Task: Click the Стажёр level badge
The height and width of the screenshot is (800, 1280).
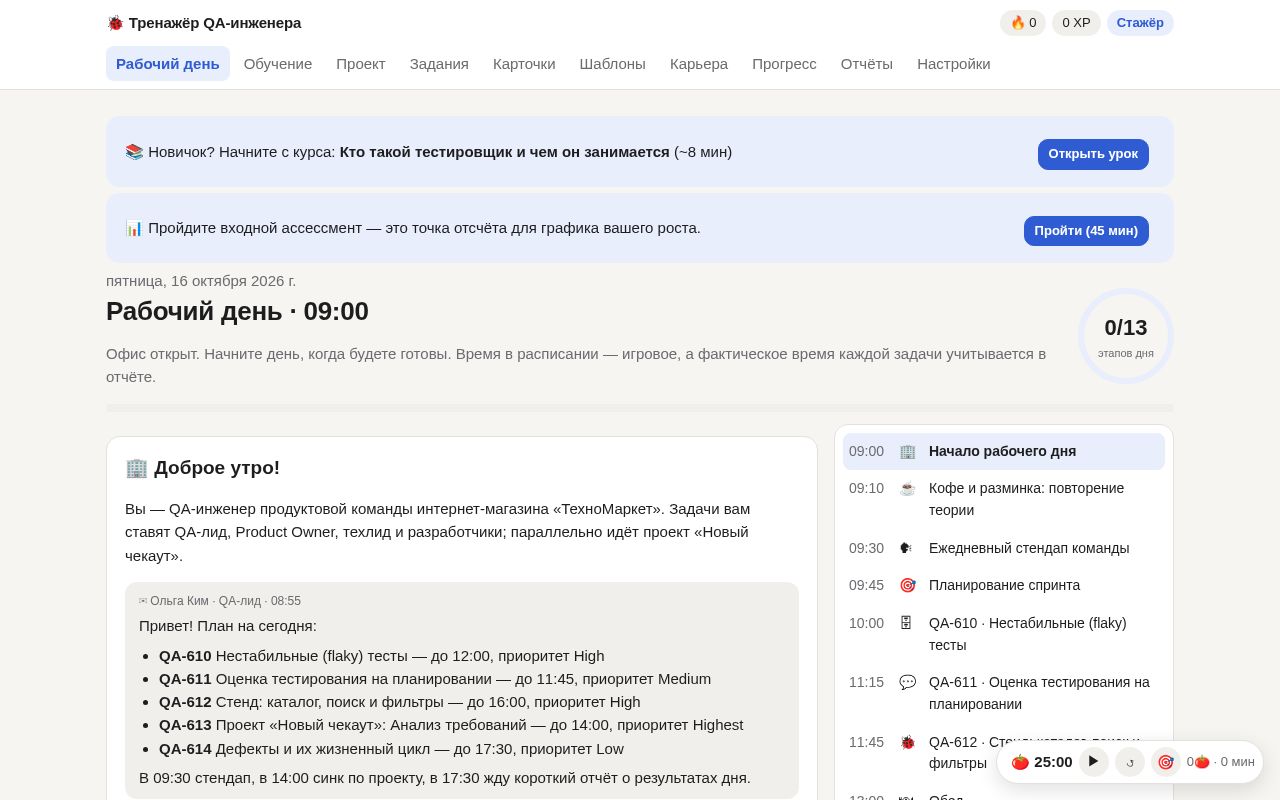Action: pos(1140,23)
